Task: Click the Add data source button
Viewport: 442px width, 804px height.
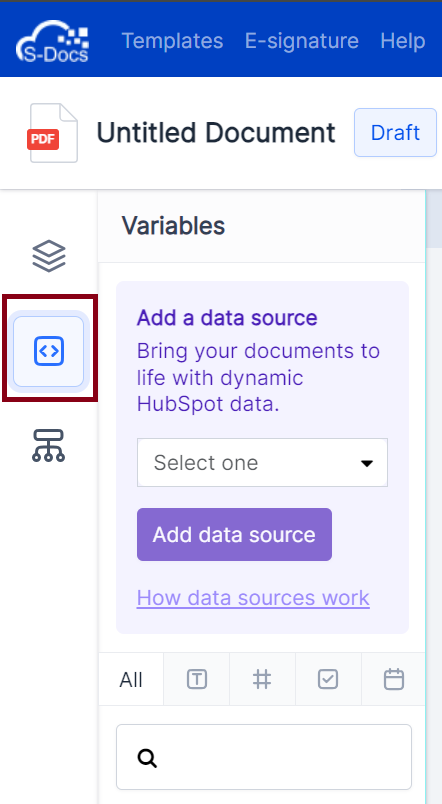Action: coord(234,534)
